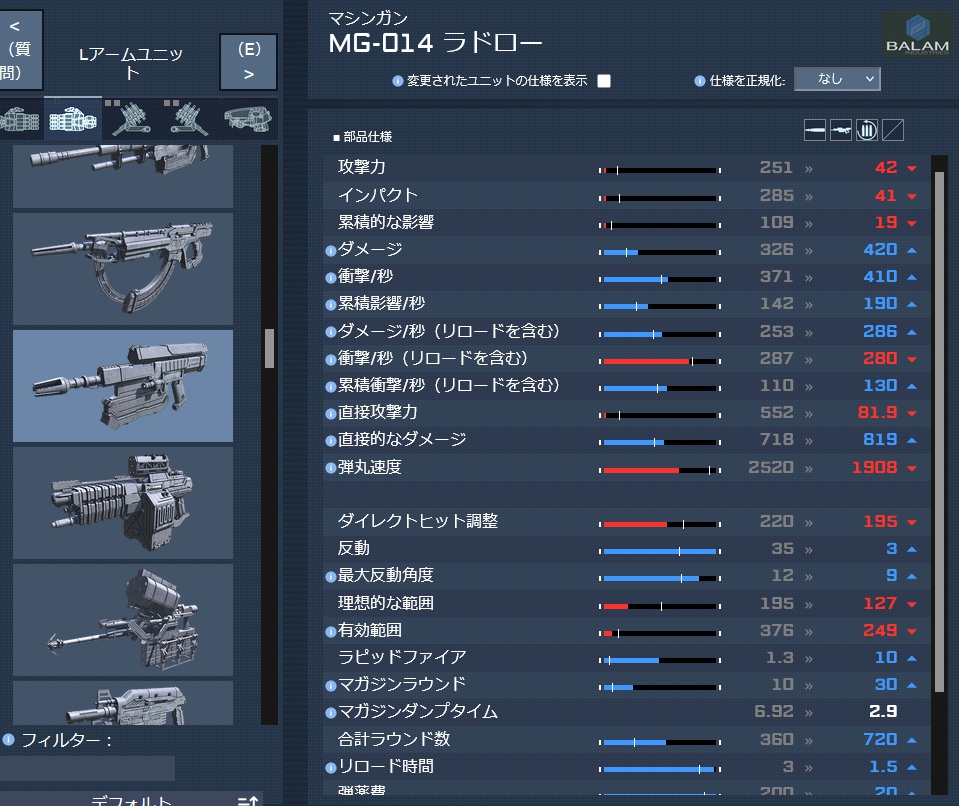Open the 仕様を正規化 dropdown set to なし
This screenshot has width=959, height=806.
tap(837, 79)
